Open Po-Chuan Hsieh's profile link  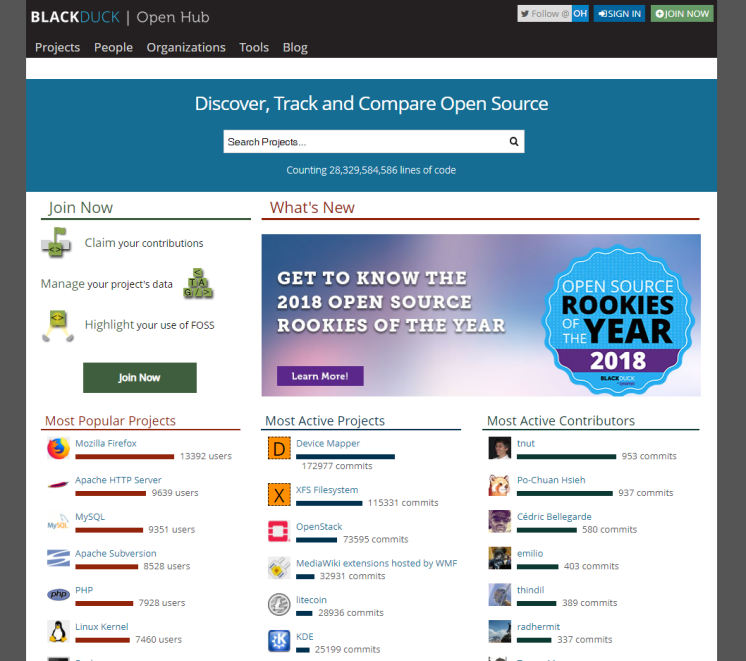click(551, 480)
